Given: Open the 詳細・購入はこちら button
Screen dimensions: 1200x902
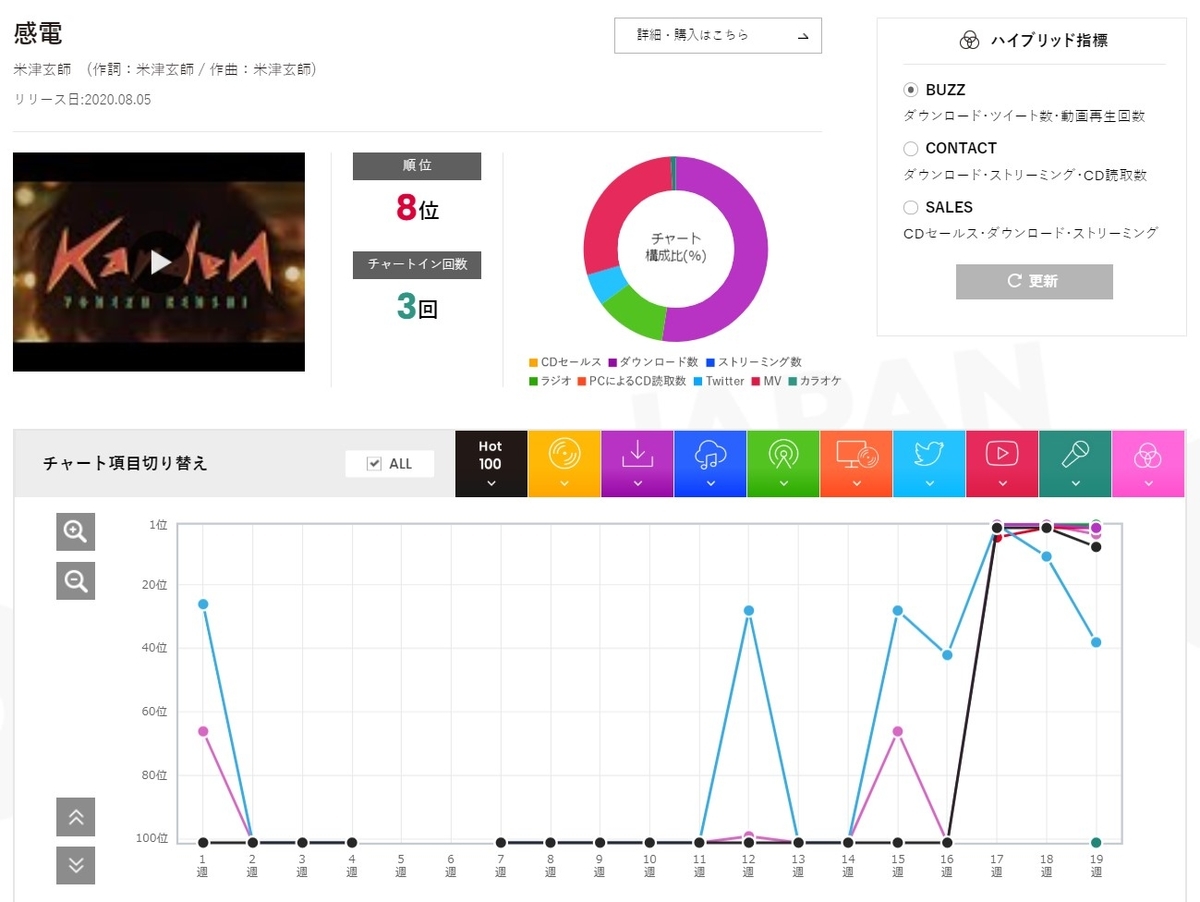Looking at the screenshot, I should [x=718, y=35].
